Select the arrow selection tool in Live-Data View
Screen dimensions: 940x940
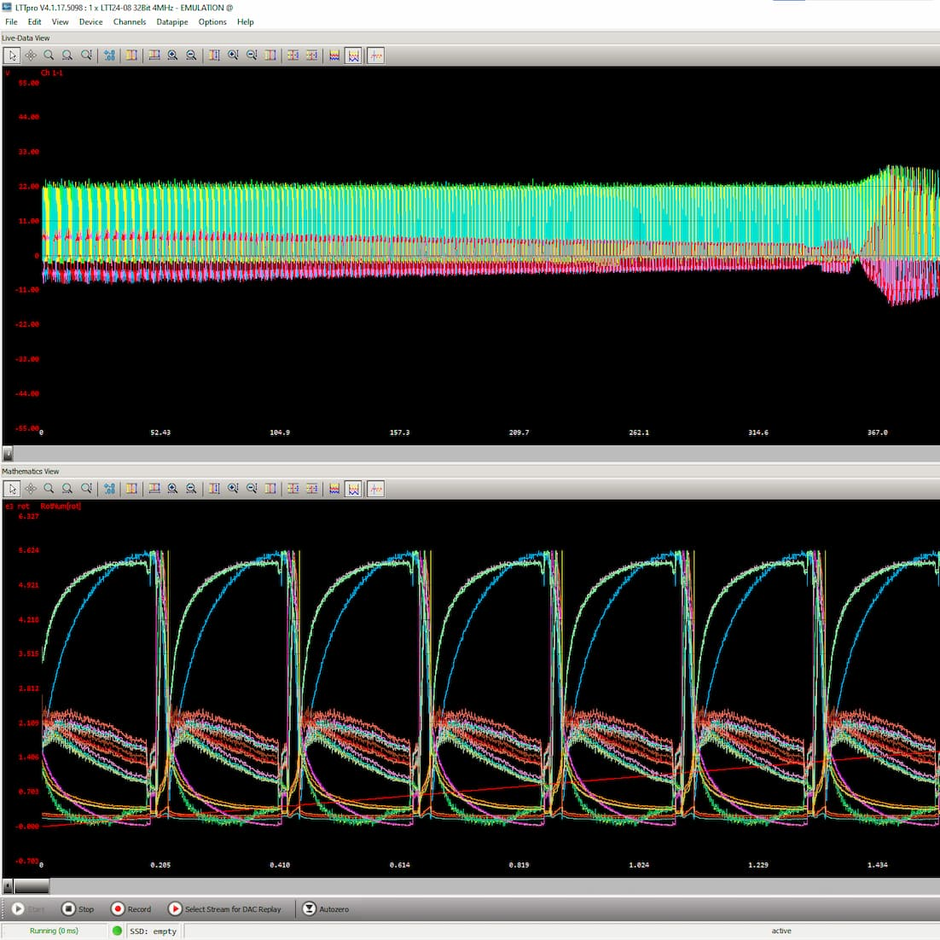point(12,55)
